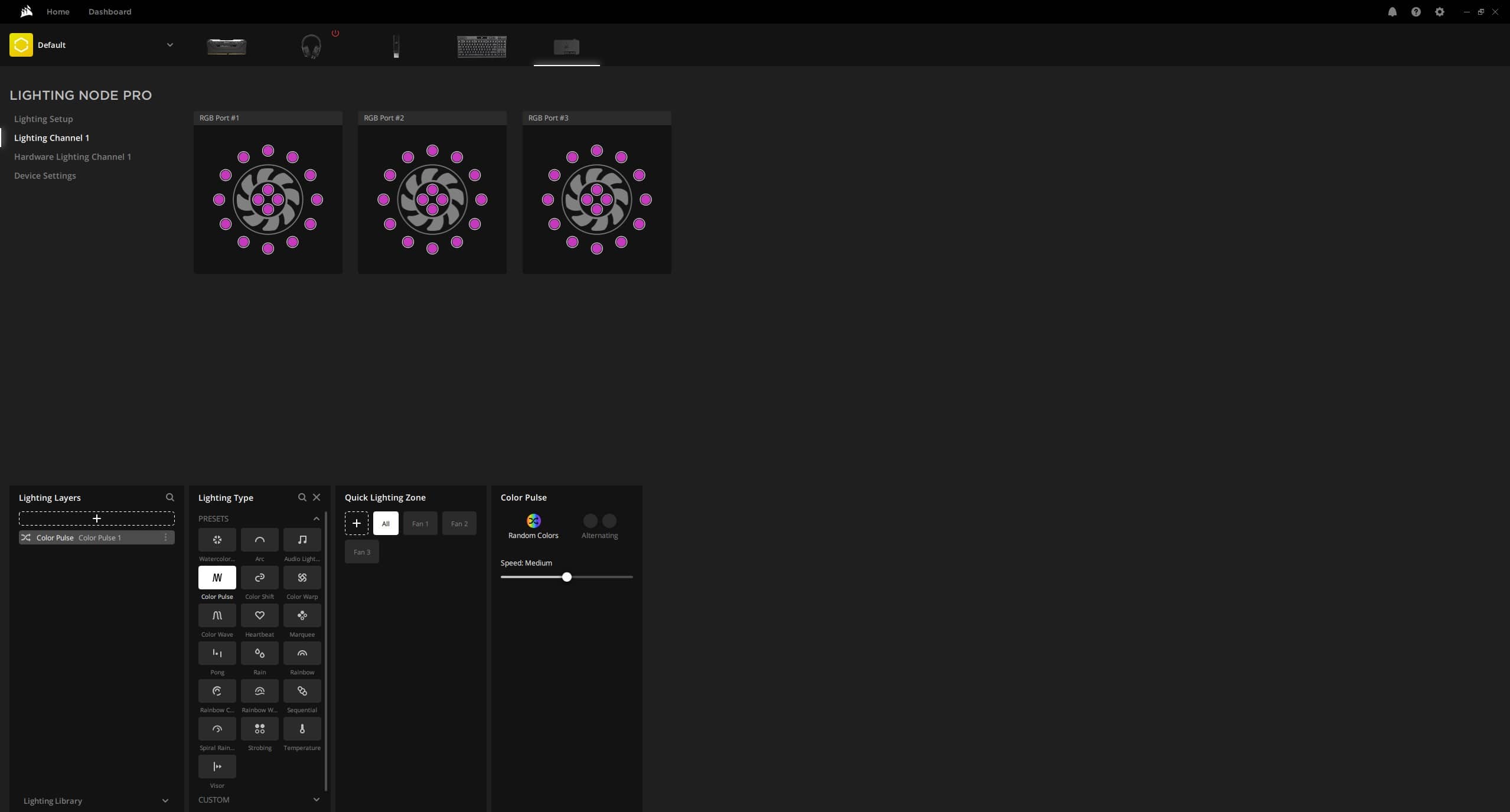
Task: Collapse the PRESETS section
Action: pos(317,518)
